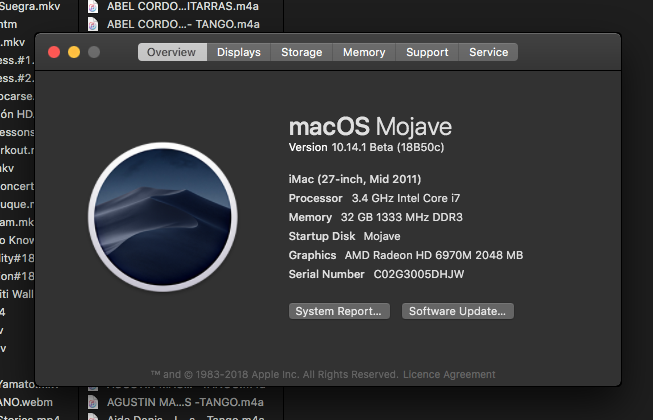The width and height of the screenshot is (653, 420).
Task: Select the file ending in rkout in Finder
Action: [17, 150]
